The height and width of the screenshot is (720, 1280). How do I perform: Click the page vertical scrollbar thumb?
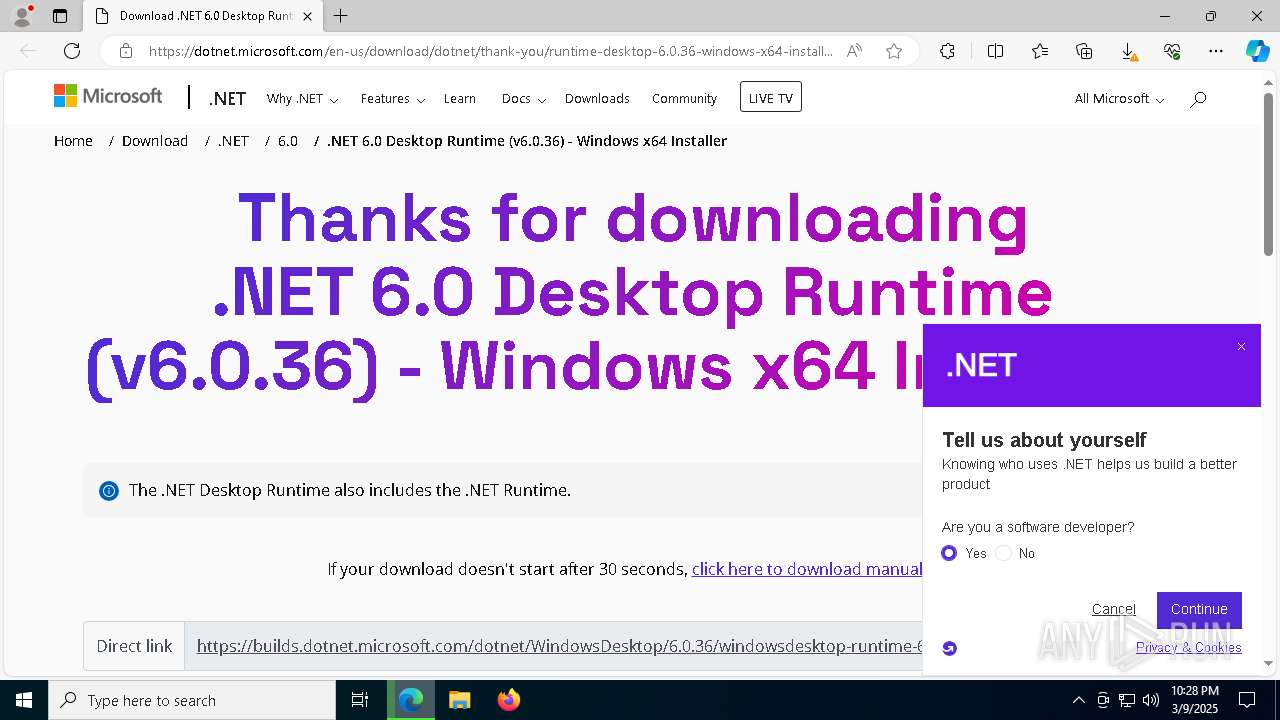[x=1268, y=173]
